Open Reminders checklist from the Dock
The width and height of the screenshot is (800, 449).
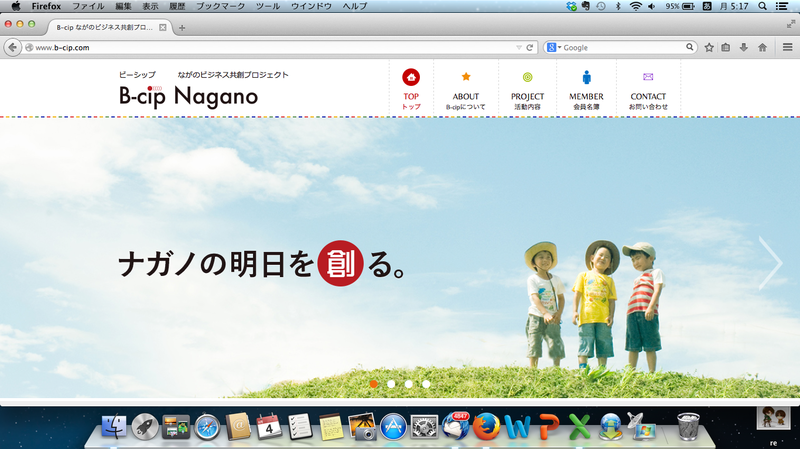(299, 426)
